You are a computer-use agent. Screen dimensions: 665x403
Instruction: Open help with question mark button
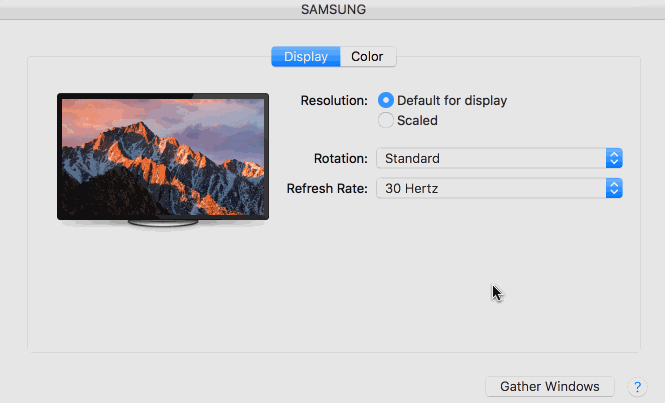[637, 387]
